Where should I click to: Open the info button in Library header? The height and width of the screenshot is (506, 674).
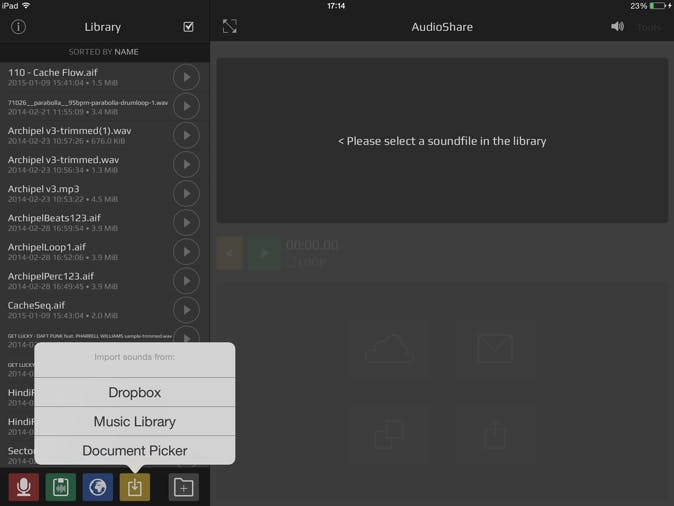pyautogui.click(x=18, y=27)
